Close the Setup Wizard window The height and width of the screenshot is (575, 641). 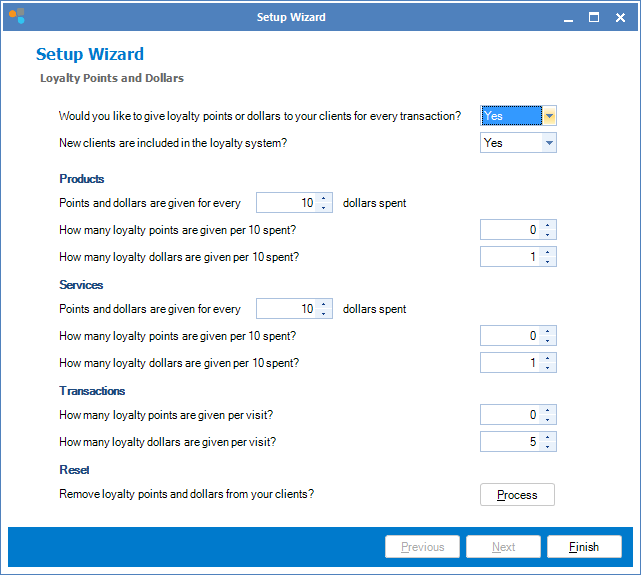click(621, 17)
